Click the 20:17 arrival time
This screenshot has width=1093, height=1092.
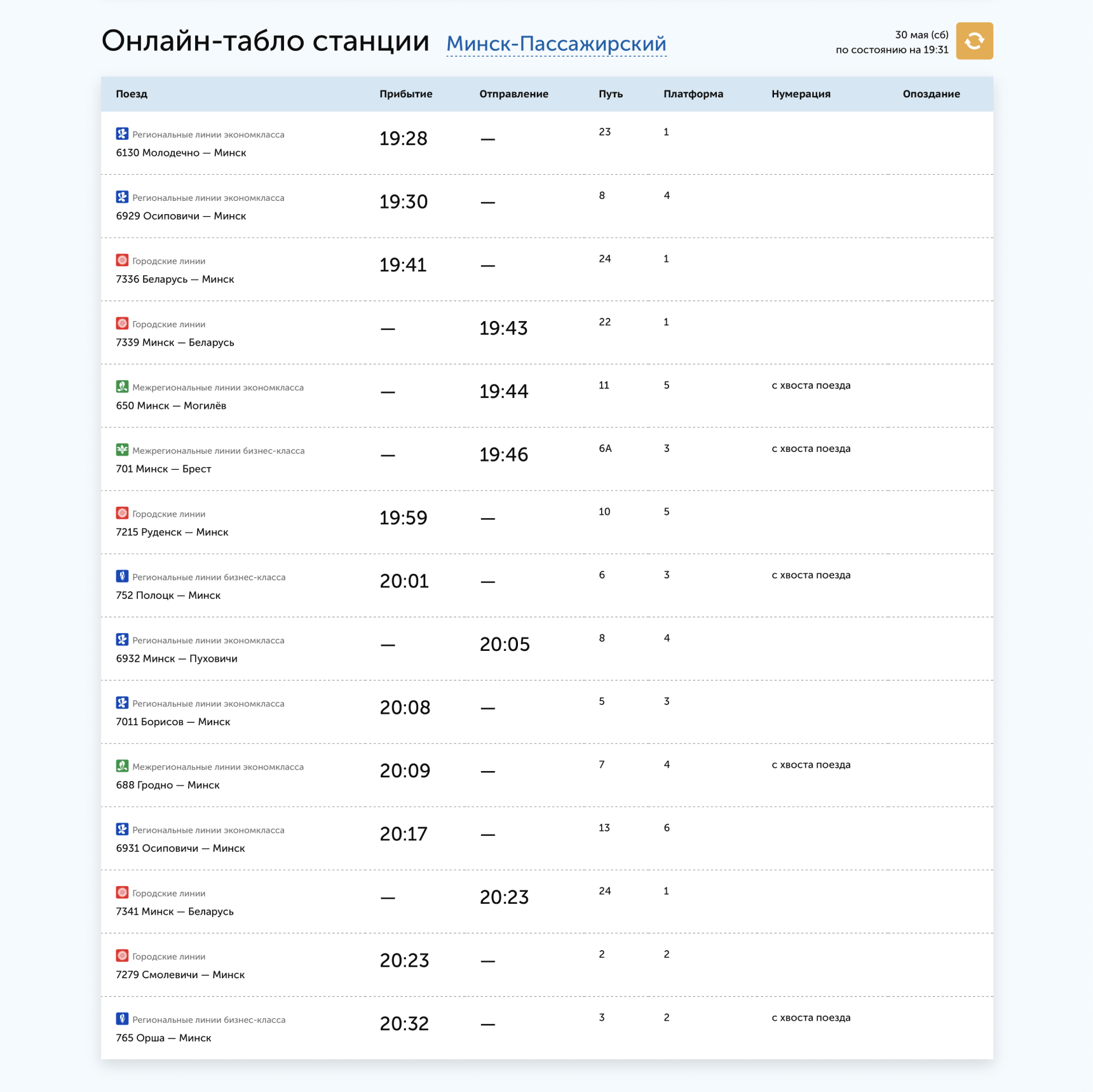click(404, 835)
